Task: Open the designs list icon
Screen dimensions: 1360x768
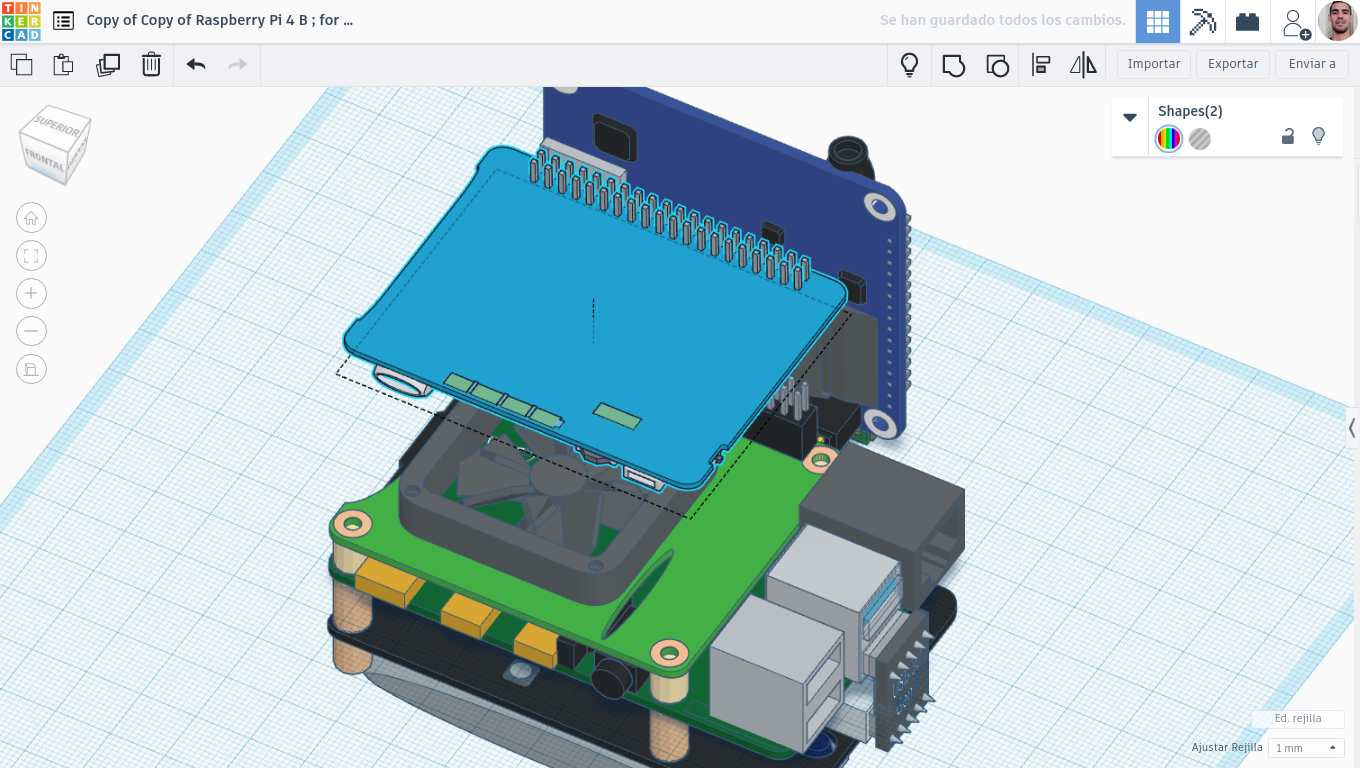Action: (x=63, y=20)
